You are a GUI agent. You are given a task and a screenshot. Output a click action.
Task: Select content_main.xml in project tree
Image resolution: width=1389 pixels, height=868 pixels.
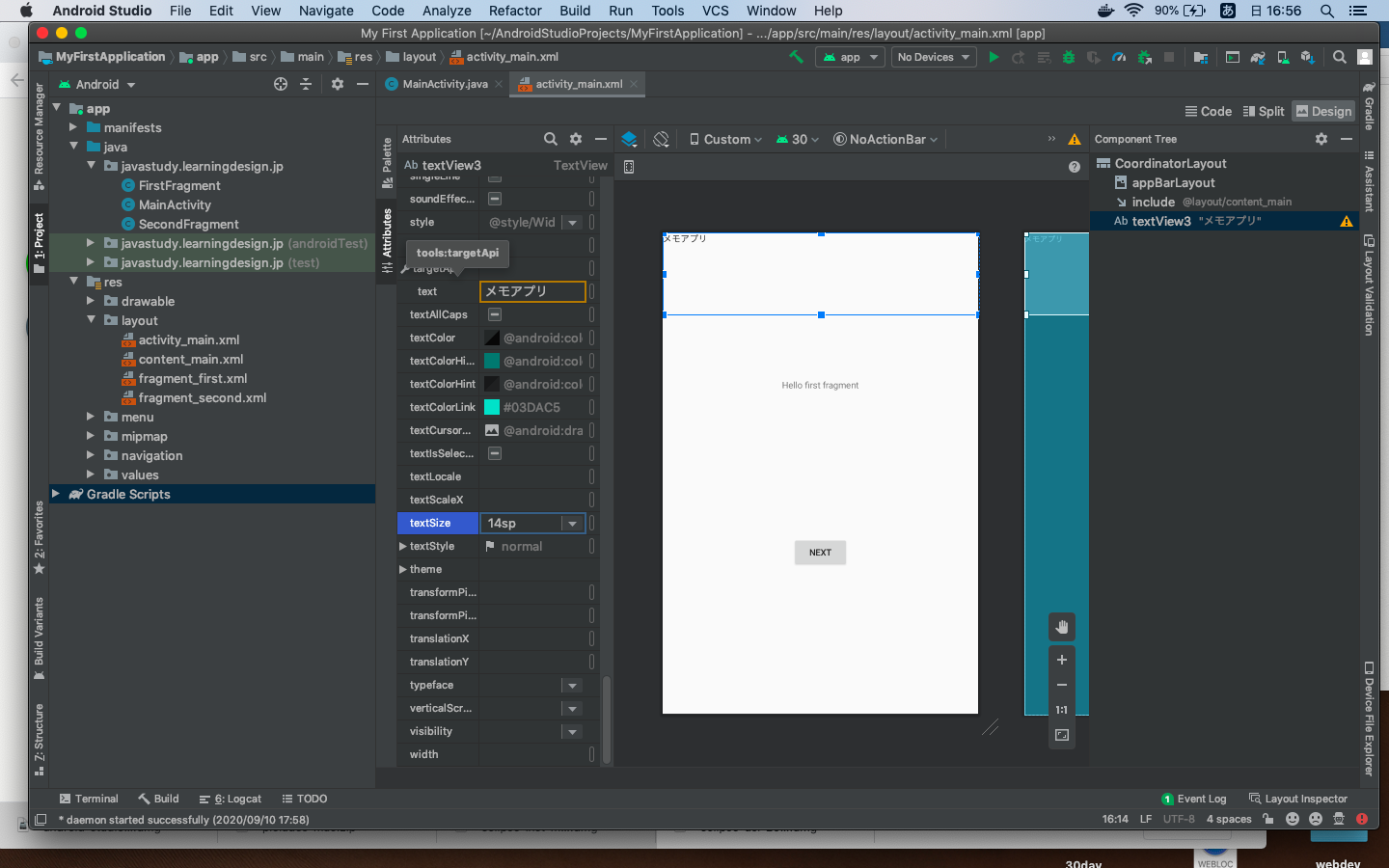[x=190, y=359]
